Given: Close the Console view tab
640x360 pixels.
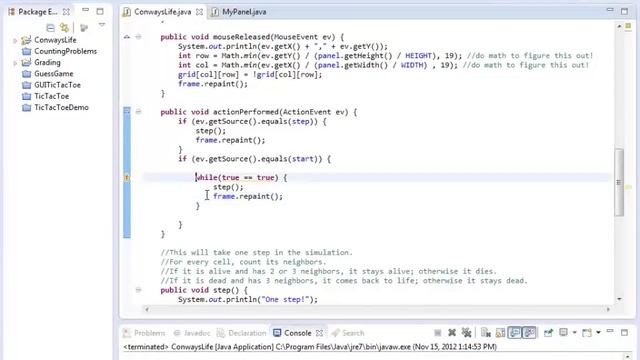Looking at the screenshot, I should [320, 333].
